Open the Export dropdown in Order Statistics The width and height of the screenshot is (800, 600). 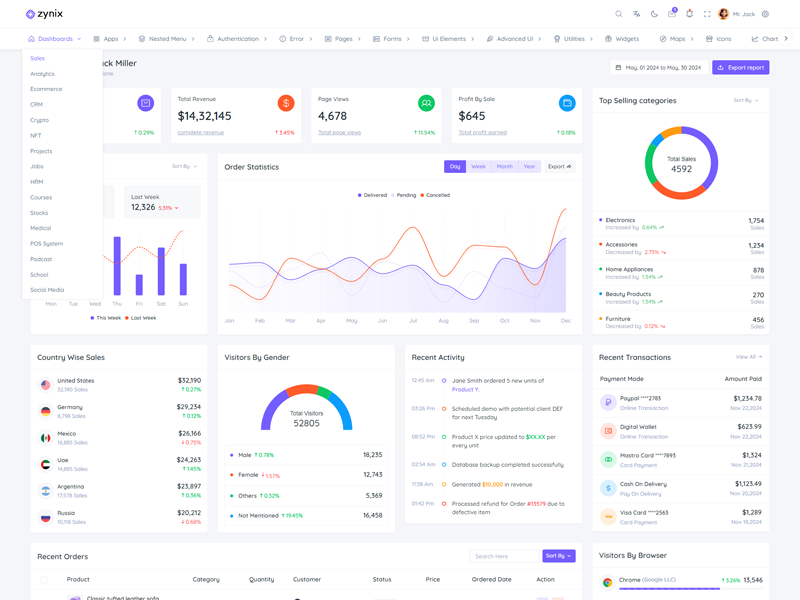pos(560,167)
